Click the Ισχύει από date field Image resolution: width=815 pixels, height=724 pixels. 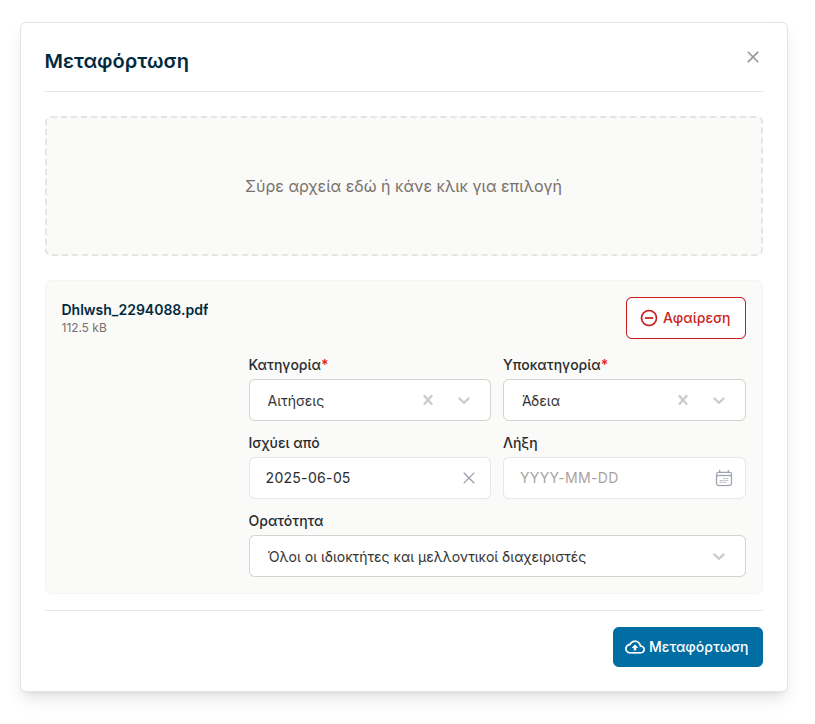(x=370, y=478)
